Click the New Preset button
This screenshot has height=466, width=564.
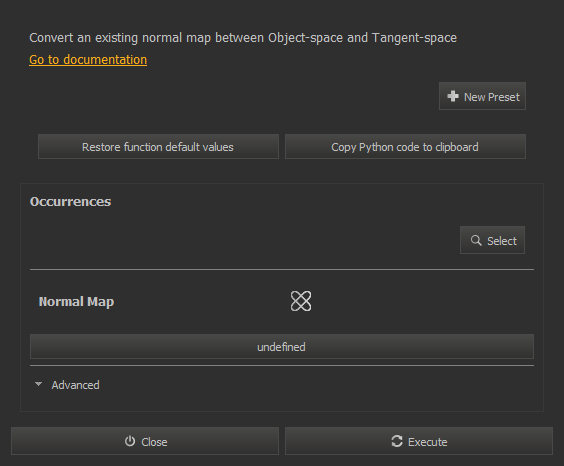482,96
